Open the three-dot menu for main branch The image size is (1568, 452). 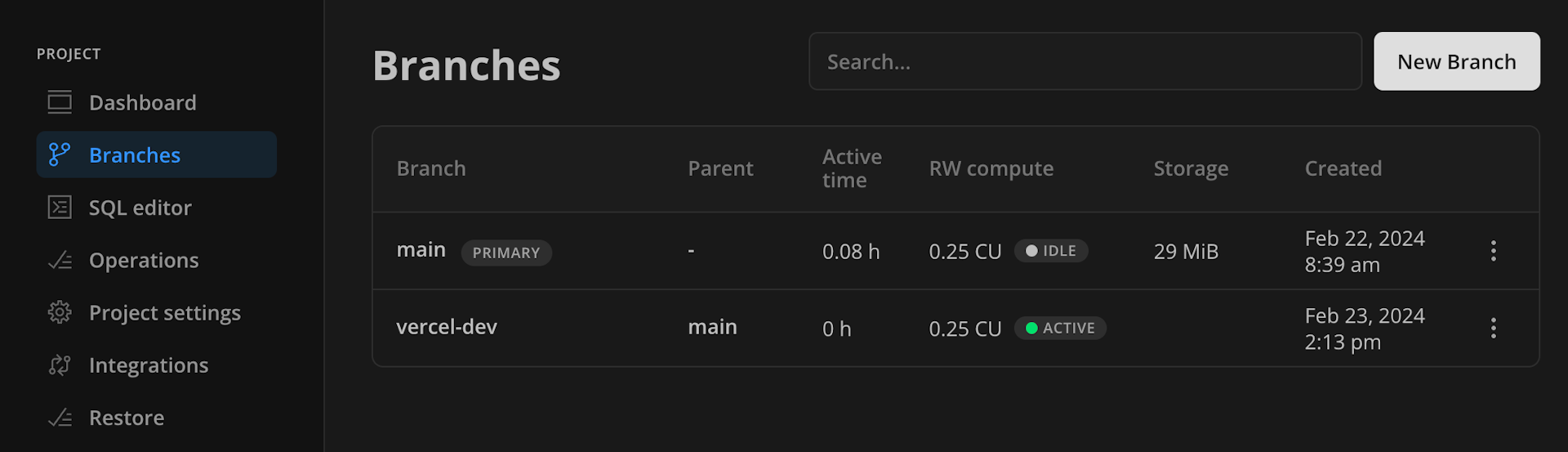pyautogui.click(x=1494, y=251)
